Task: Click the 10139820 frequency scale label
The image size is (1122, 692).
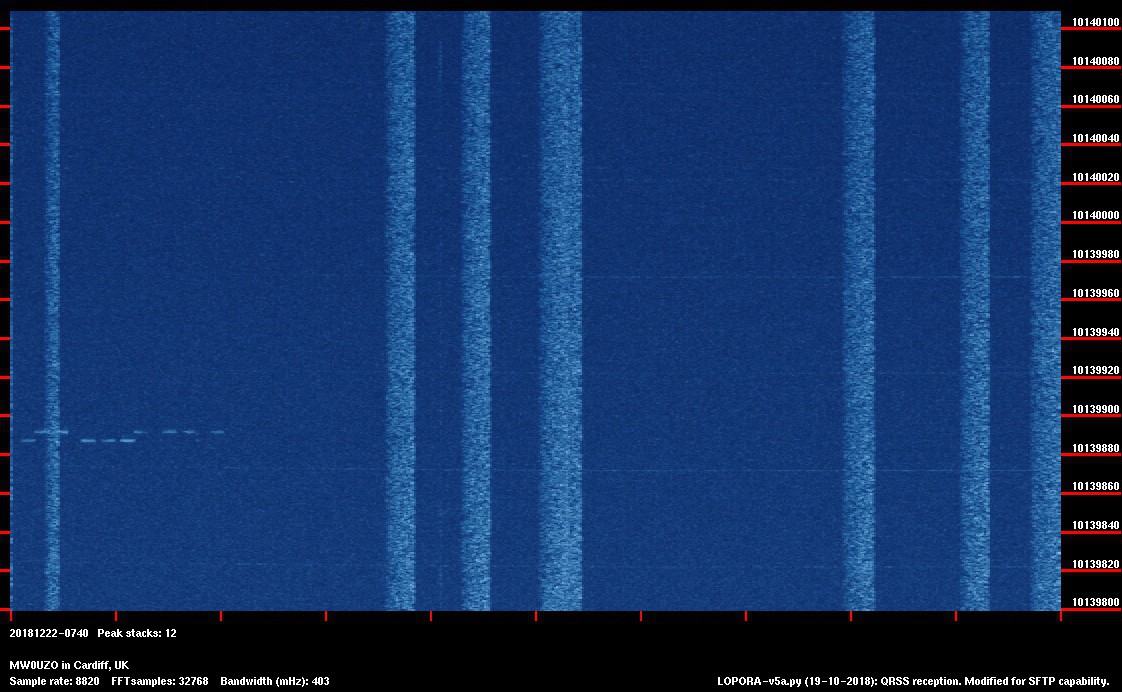Action: tap(1095, 565)
